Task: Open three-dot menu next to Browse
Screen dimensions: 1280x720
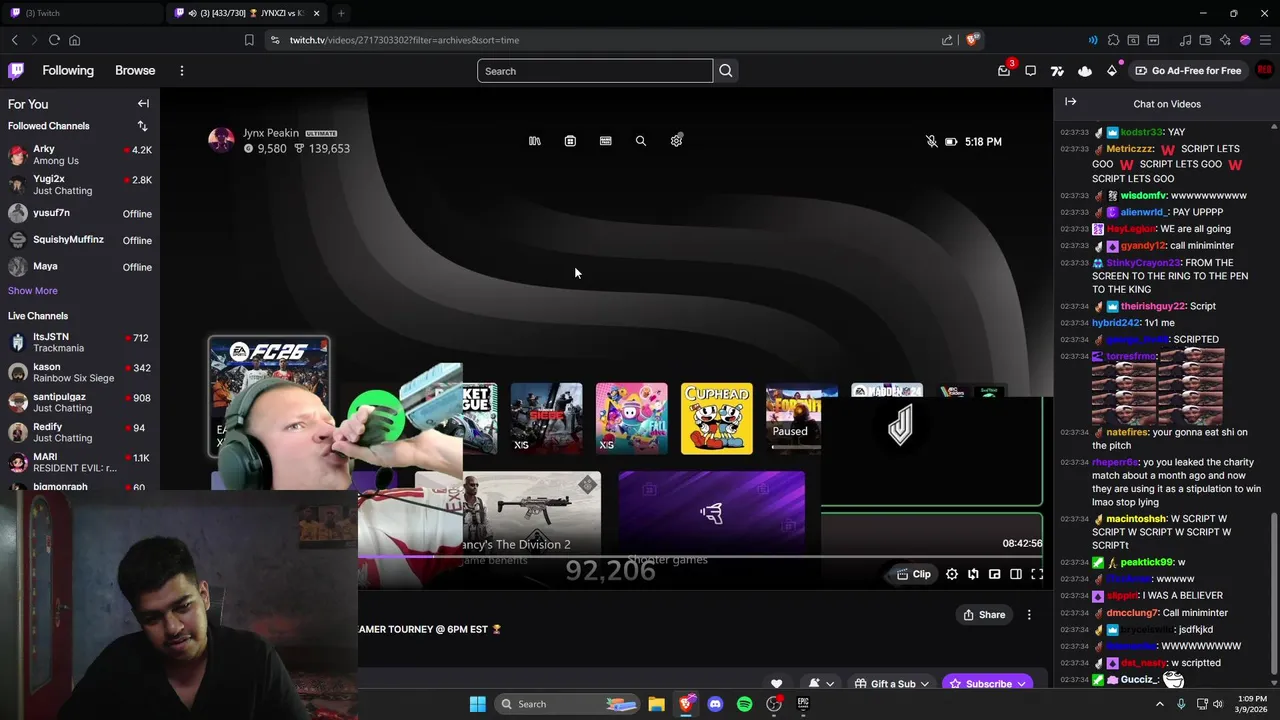Action: [182, 71]
